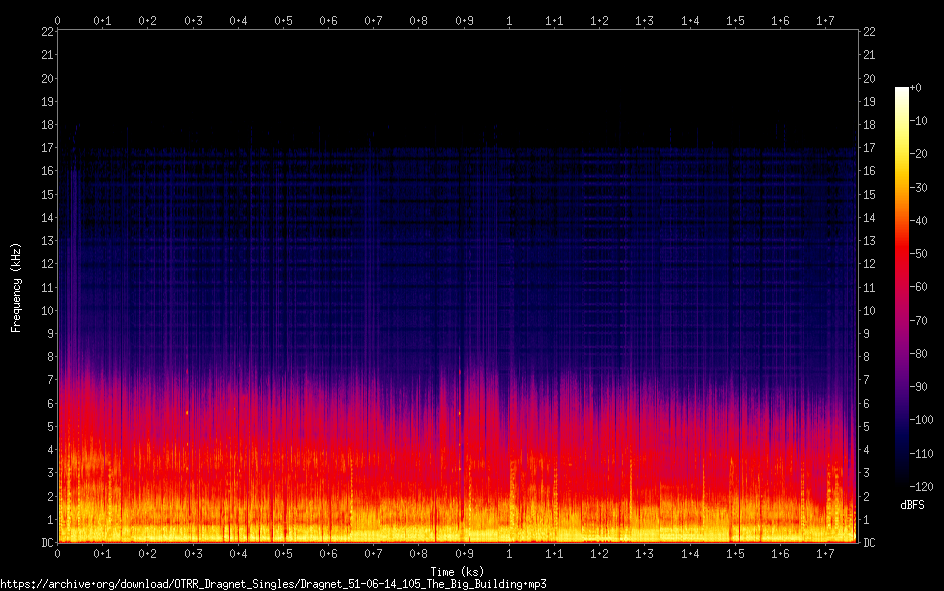The width and height of the screenshot is (944, 591).
Task: Click the 0.5 tick on the top time axis
Action: coord(284,20)
